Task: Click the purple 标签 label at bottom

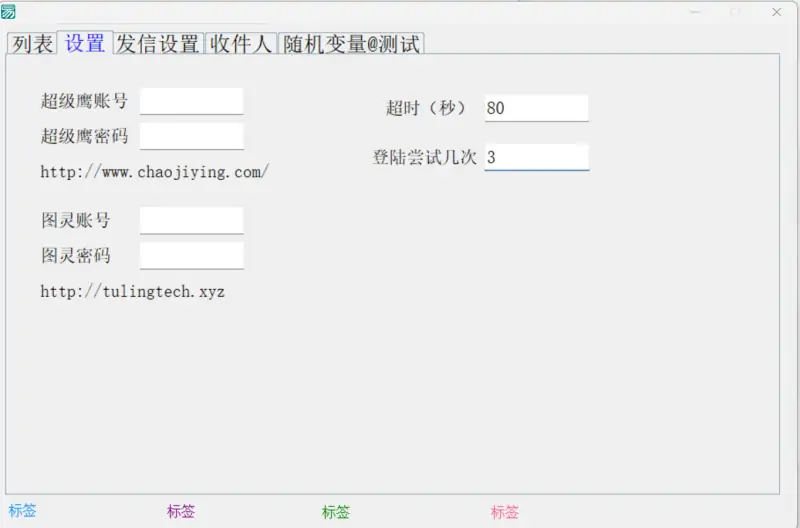Action: tap(181, 512)
